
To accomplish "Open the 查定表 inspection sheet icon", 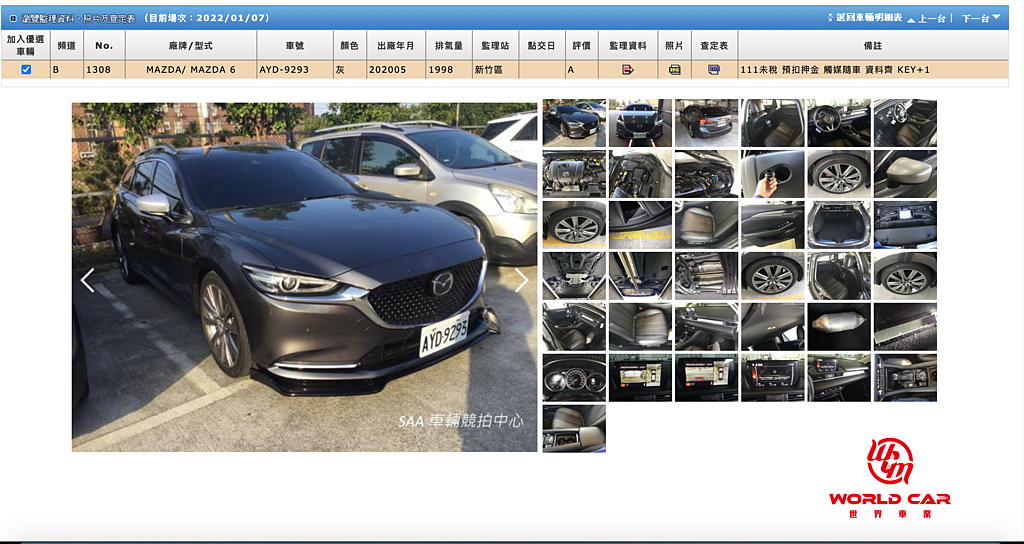I will point(714,69).
